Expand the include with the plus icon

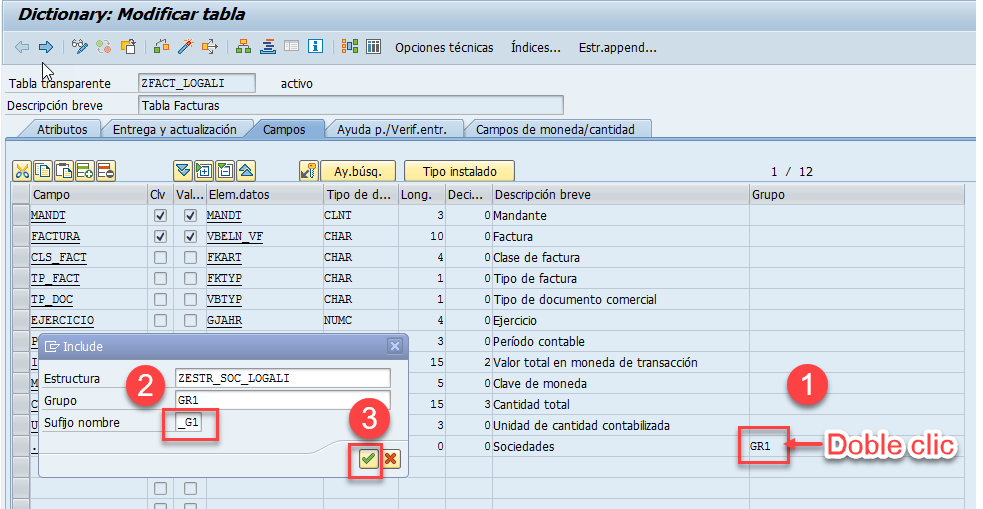tap(204, 171)
